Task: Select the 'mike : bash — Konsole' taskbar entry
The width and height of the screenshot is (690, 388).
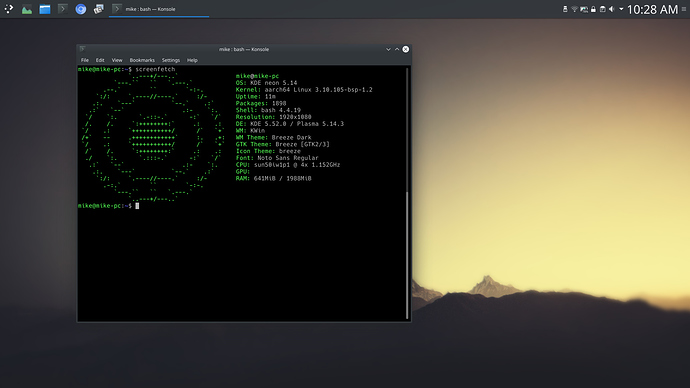Action: (x=159, y=9)
